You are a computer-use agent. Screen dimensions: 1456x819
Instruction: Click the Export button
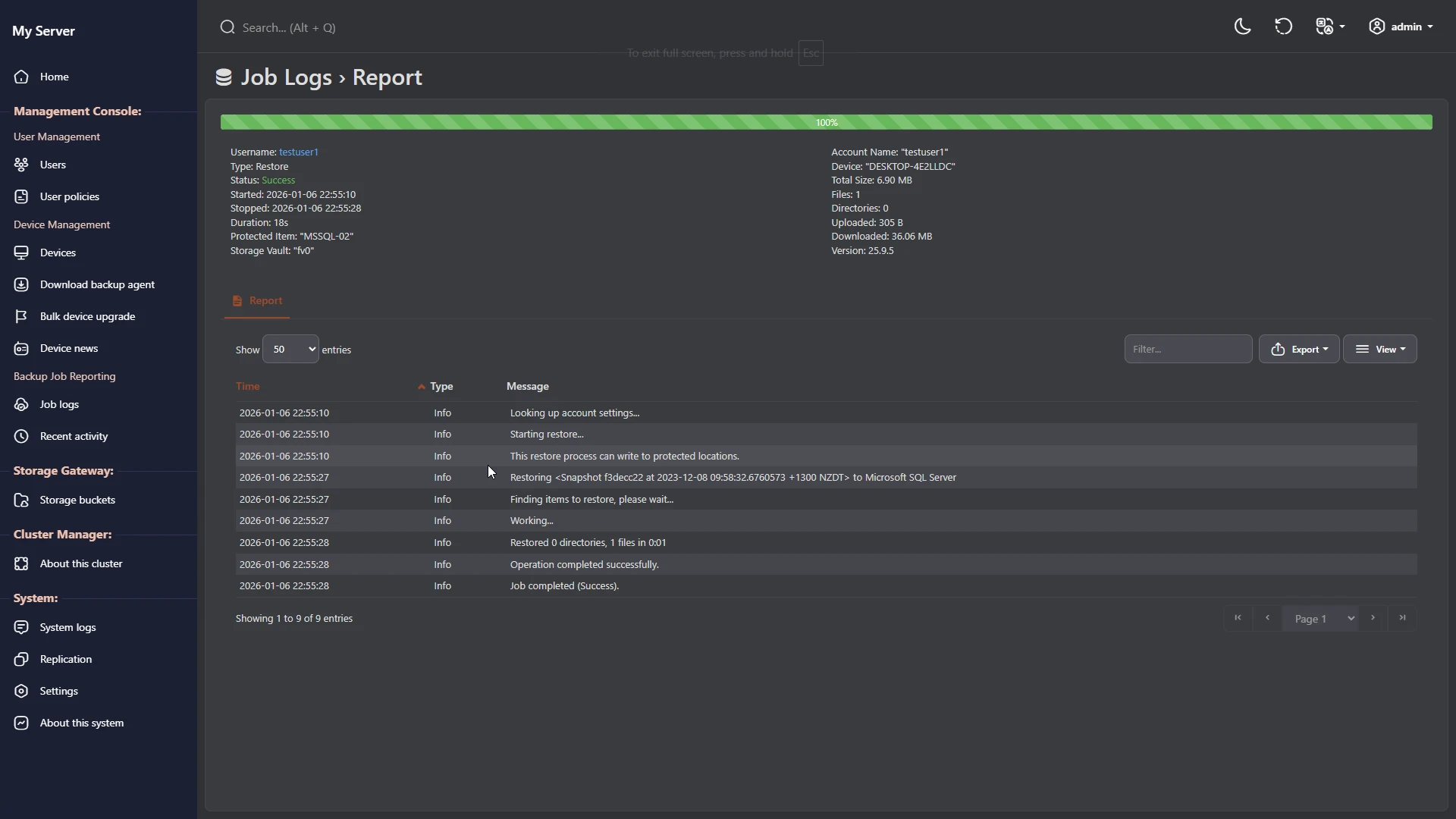coord(1299,350)
